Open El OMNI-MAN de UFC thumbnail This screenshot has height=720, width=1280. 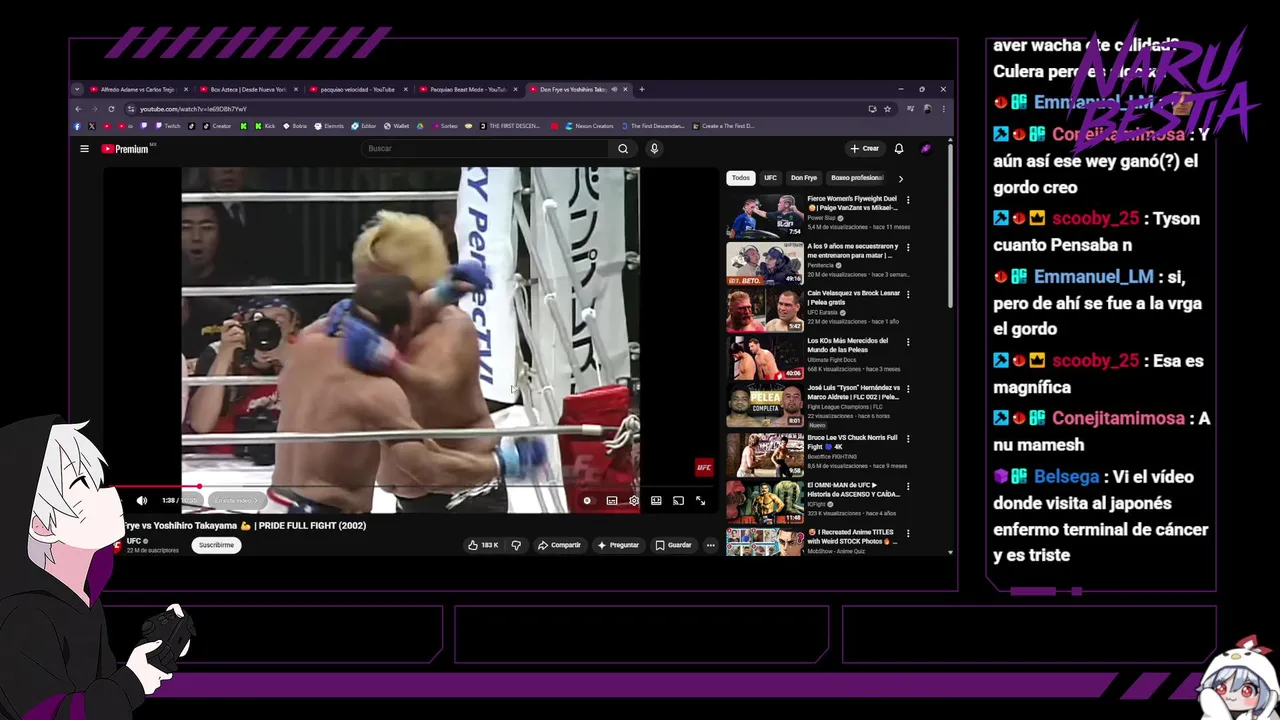click(765, 503)
